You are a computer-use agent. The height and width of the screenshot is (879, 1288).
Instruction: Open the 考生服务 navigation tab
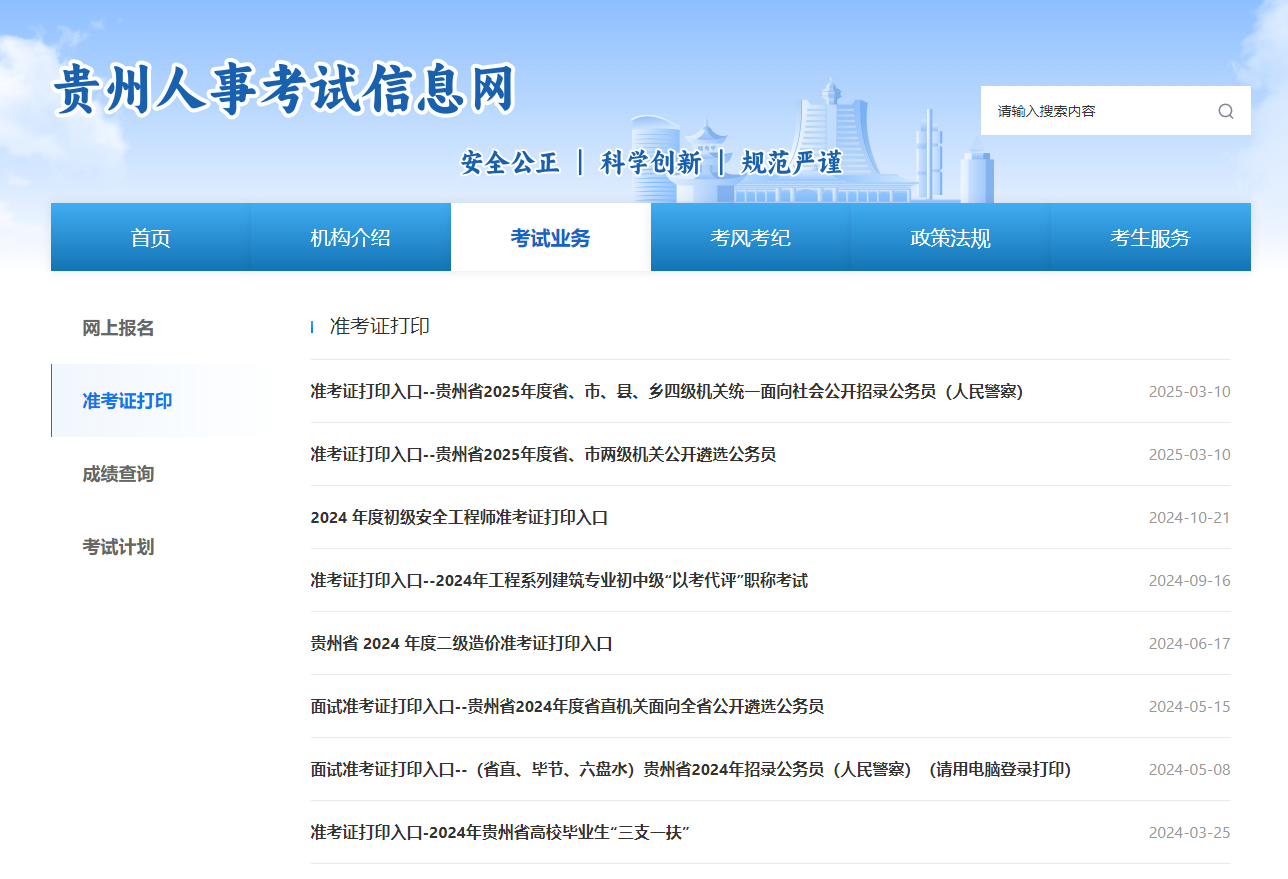point(1150,238)
